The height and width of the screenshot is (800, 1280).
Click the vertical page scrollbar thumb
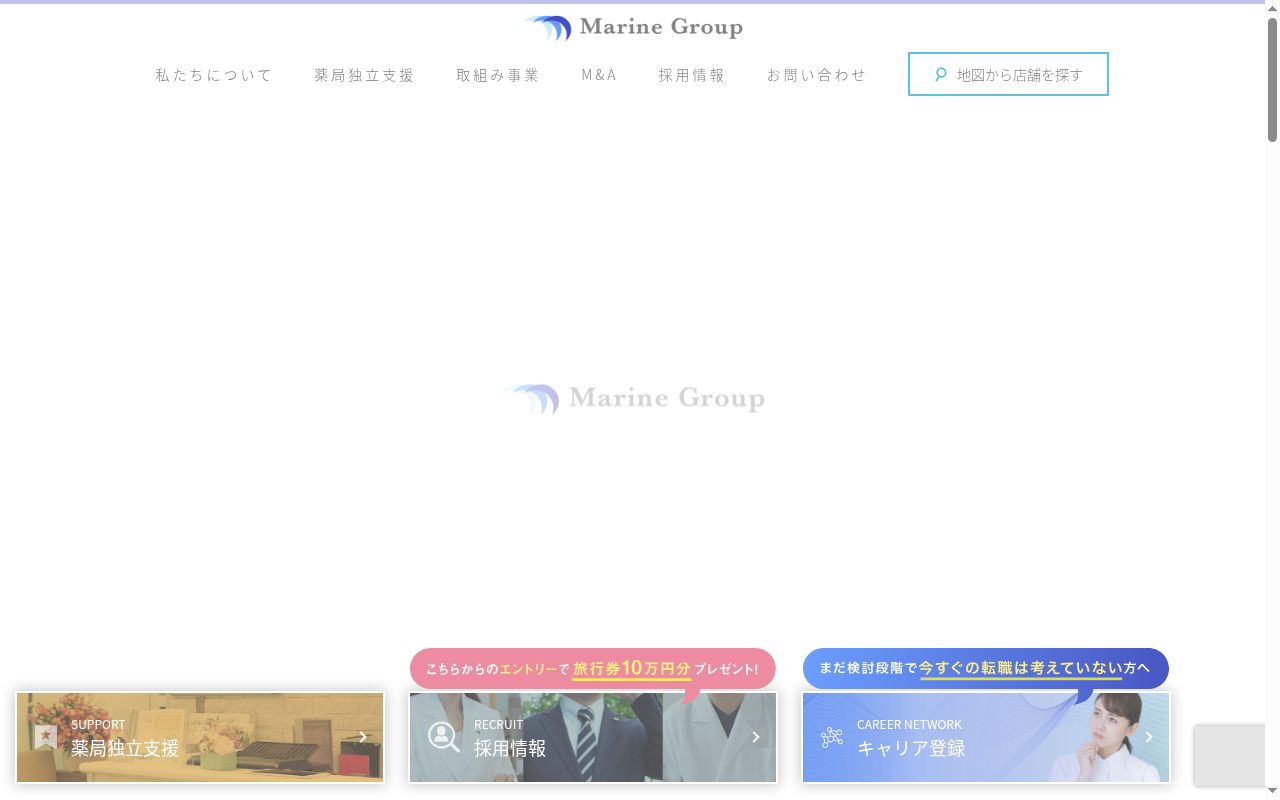(1272, 80)
